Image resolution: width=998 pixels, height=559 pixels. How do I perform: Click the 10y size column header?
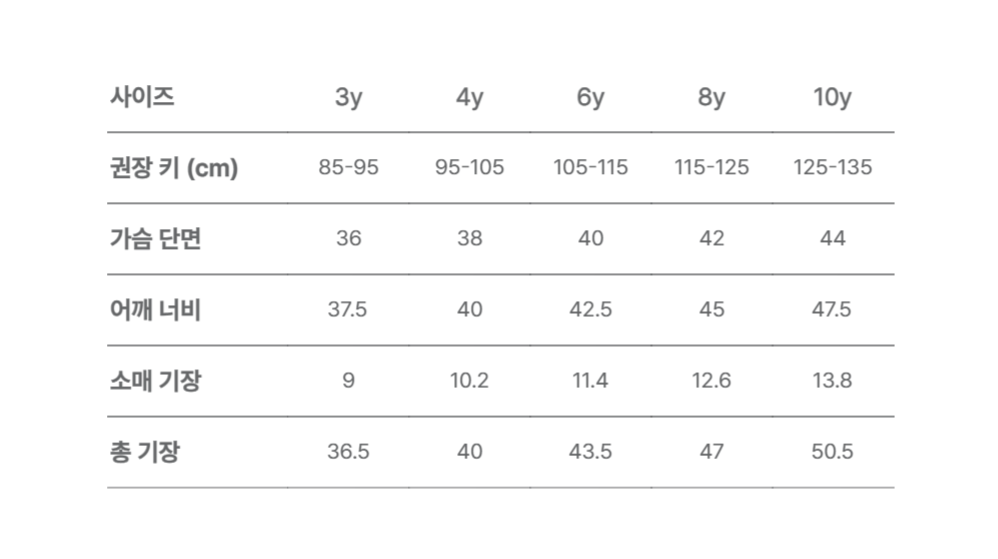coord(832,98)
